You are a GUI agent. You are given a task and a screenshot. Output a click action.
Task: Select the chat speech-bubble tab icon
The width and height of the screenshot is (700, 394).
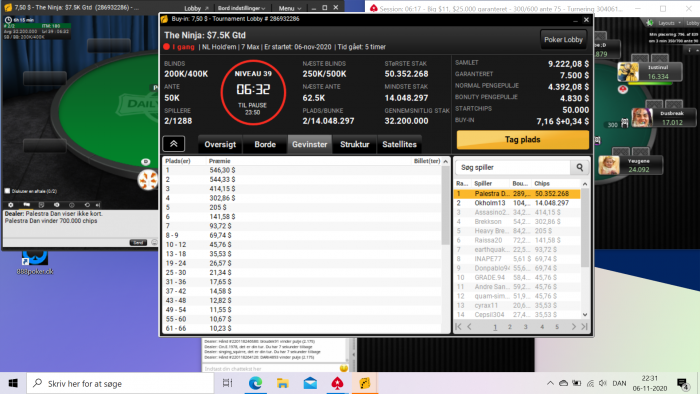click(x=26, y=205)
